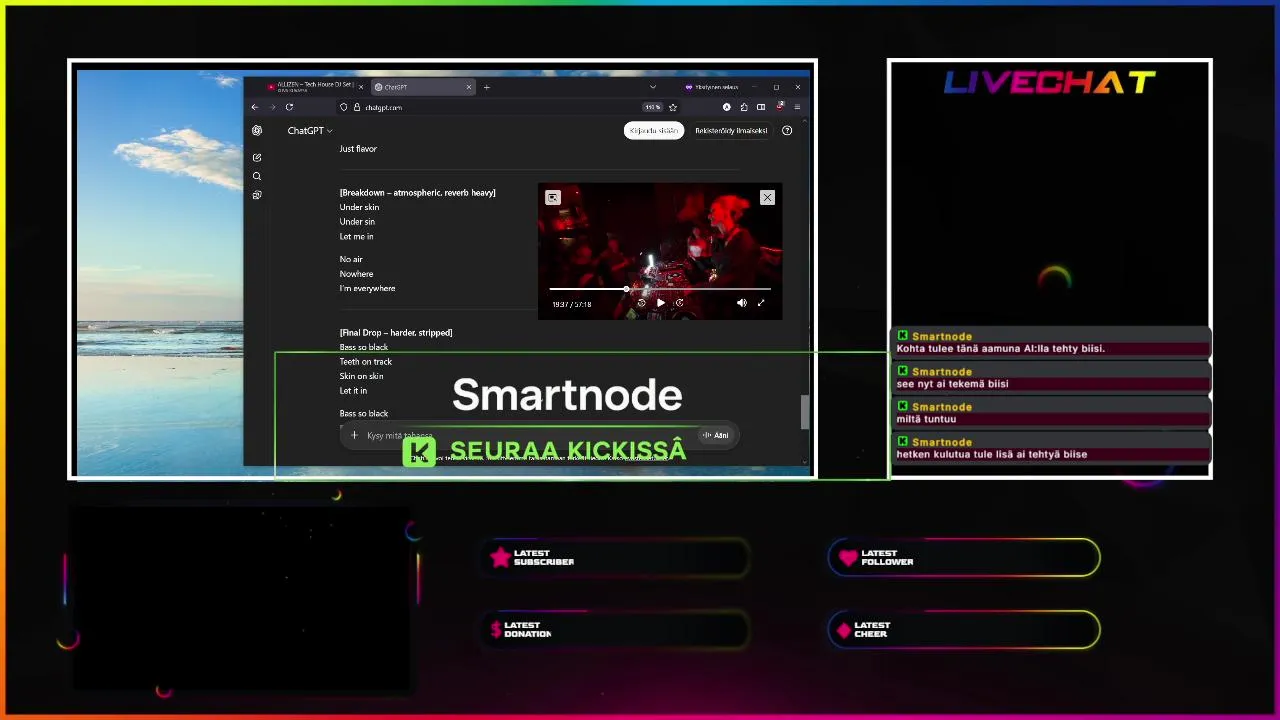The height and width of the screenshot is (720, 1280).
Task: Open chat search in ChatGPT sidebar
Action: (x=257, y=176)
